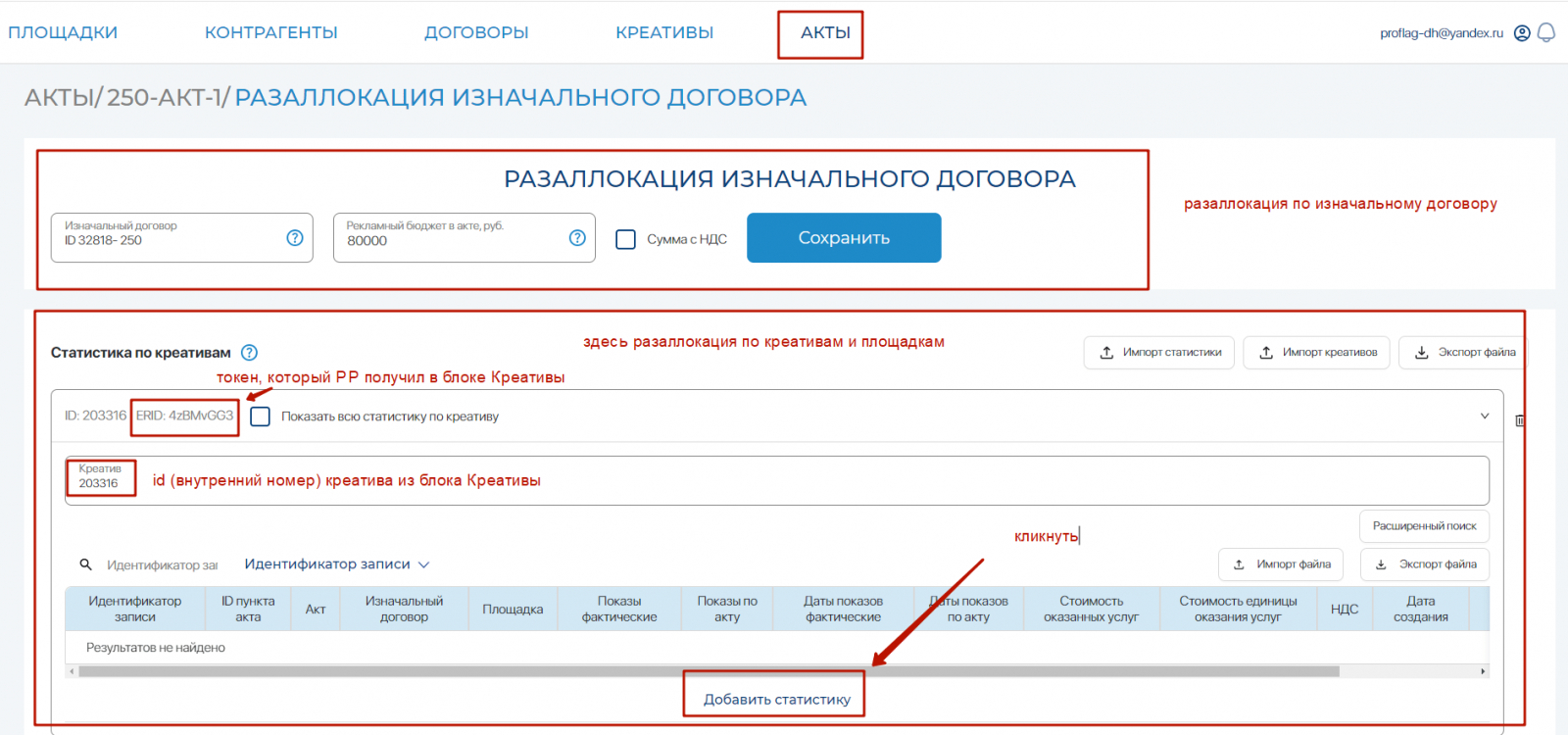1568x735 pixels.
Task: Click the Рекламный бюджет в акте field
Action: [465, 238]
